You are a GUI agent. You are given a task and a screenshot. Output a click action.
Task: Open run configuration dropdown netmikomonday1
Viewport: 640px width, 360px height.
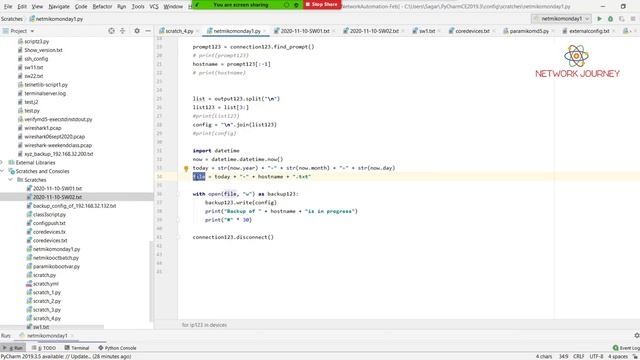click(562, 19)
